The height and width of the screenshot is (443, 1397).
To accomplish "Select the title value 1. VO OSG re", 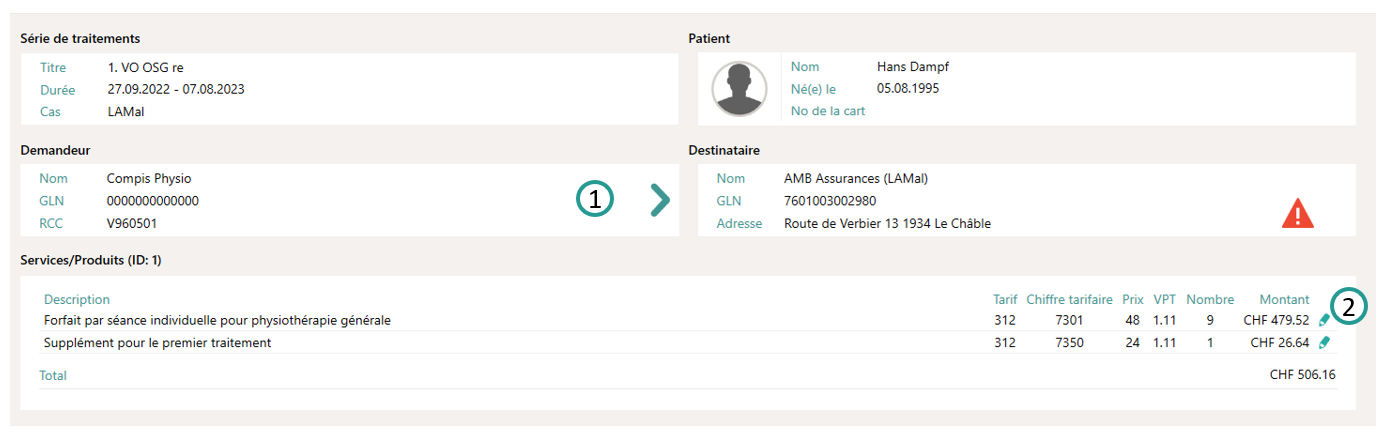I will click(x=145, y=68).
